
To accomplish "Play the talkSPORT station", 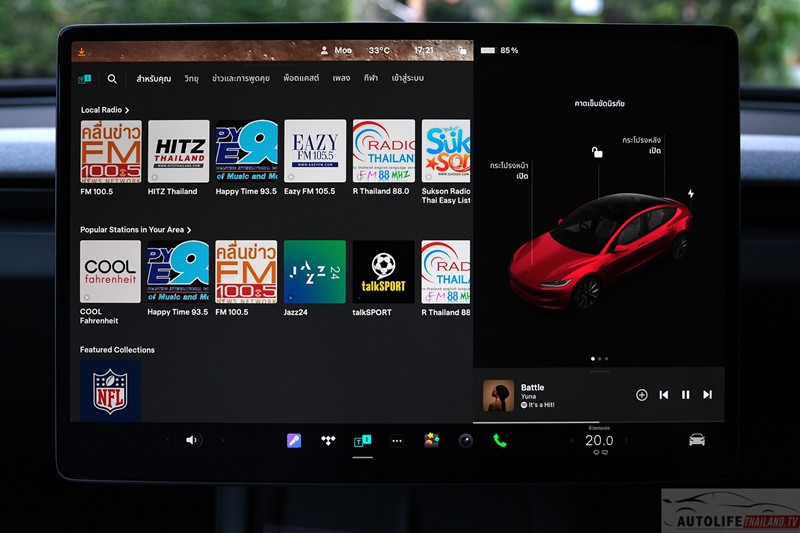I will pyautogui.click(x=383, y=272).
